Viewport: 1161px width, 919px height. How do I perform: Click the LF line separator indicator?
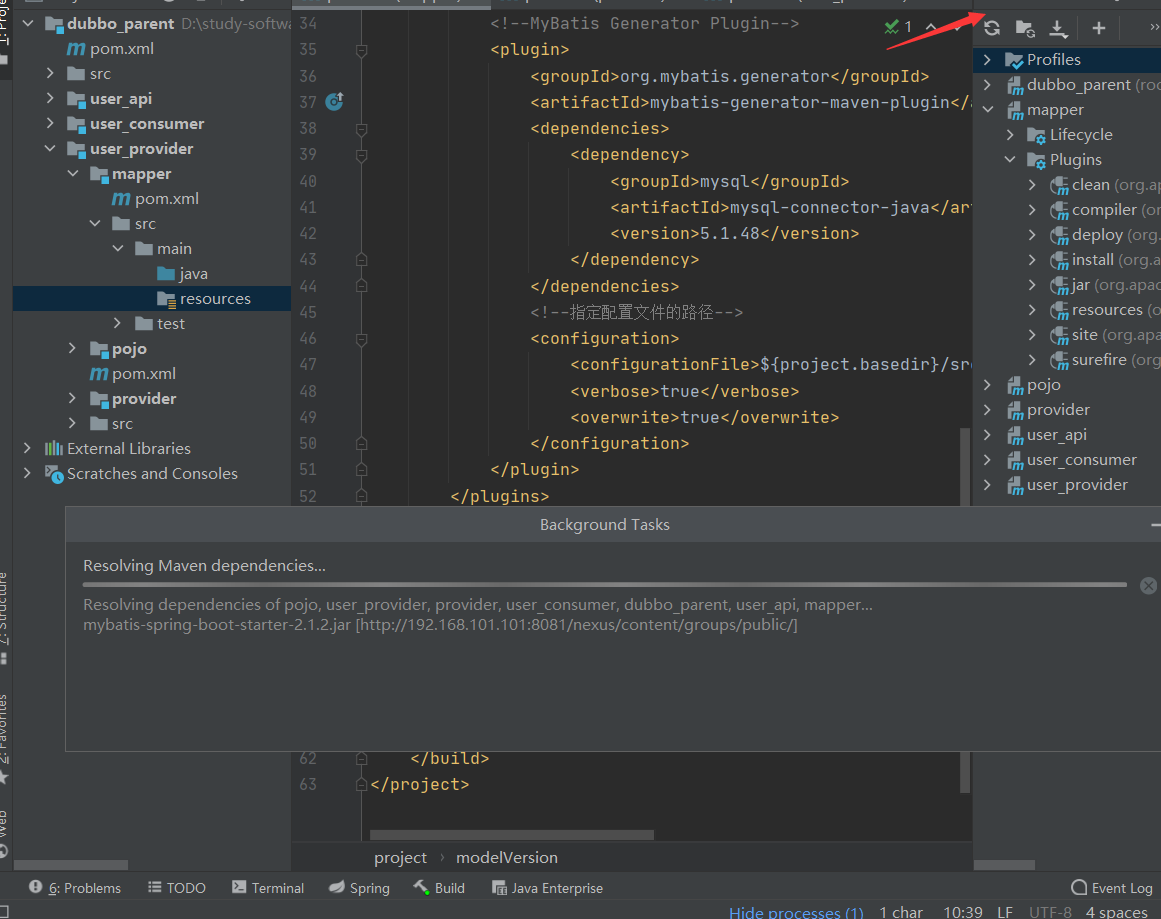(x=1005, y=912)
